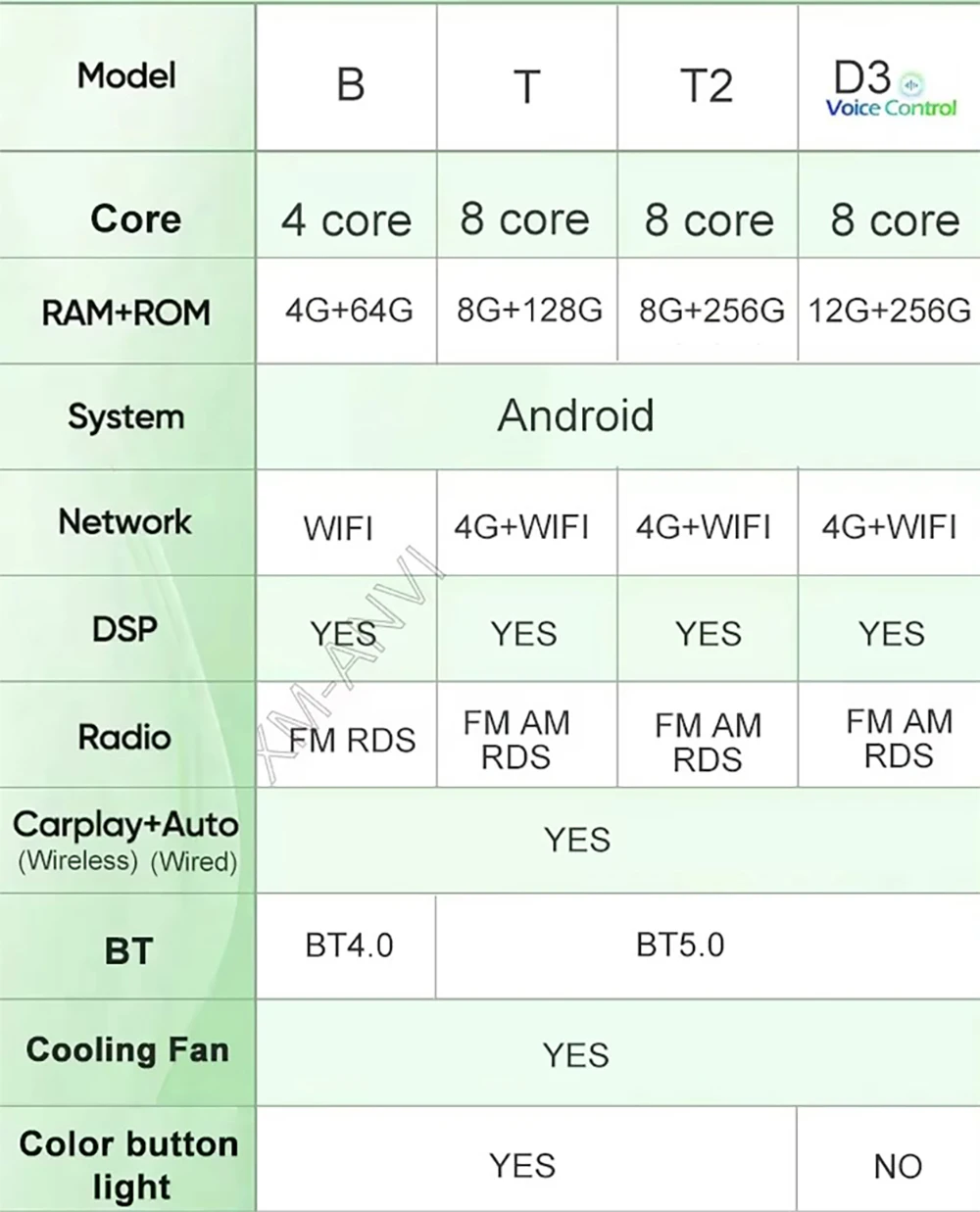The width and height of the screenshot is (980, 1212).
Task: Click the Color button light label
Action: tap(128, 1164)
